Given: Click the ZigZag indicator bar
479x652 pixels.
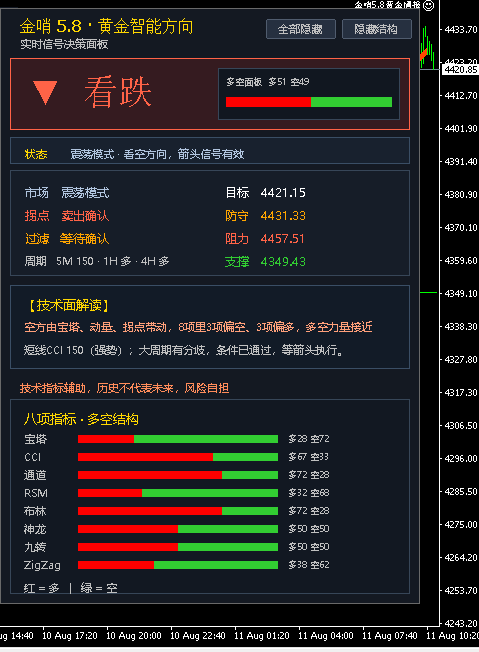Looking at the screenshot, I should tap(178, 565).
